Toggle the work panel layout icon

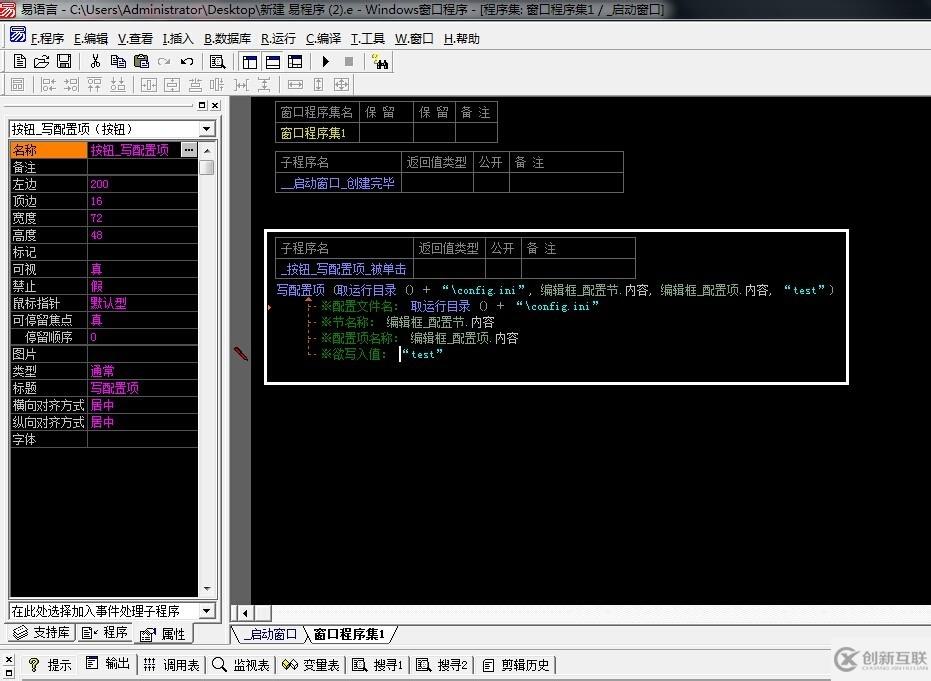(250, 62)
